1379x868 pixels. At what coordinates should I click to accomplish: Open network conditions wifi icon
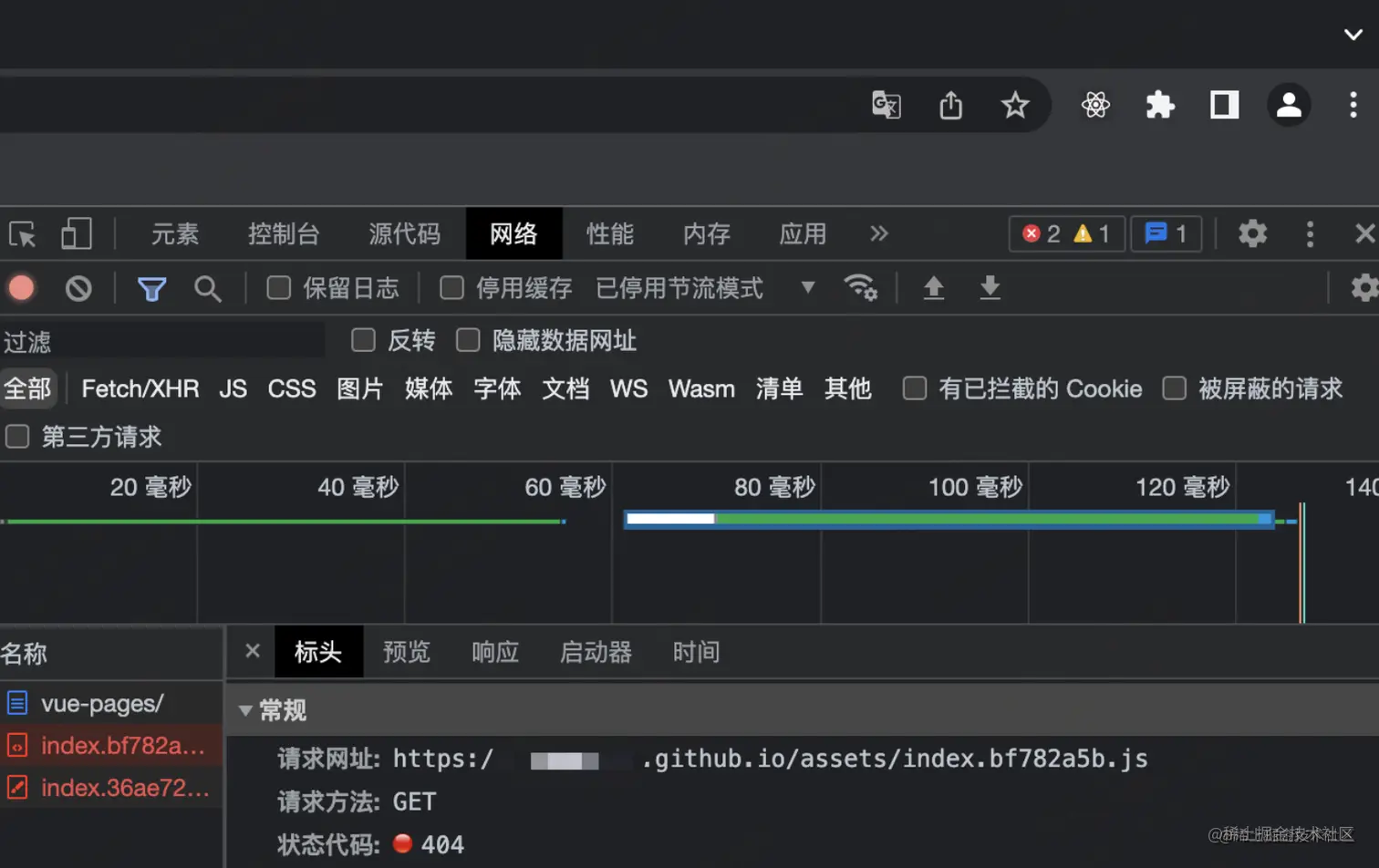[x=860, y=288]
